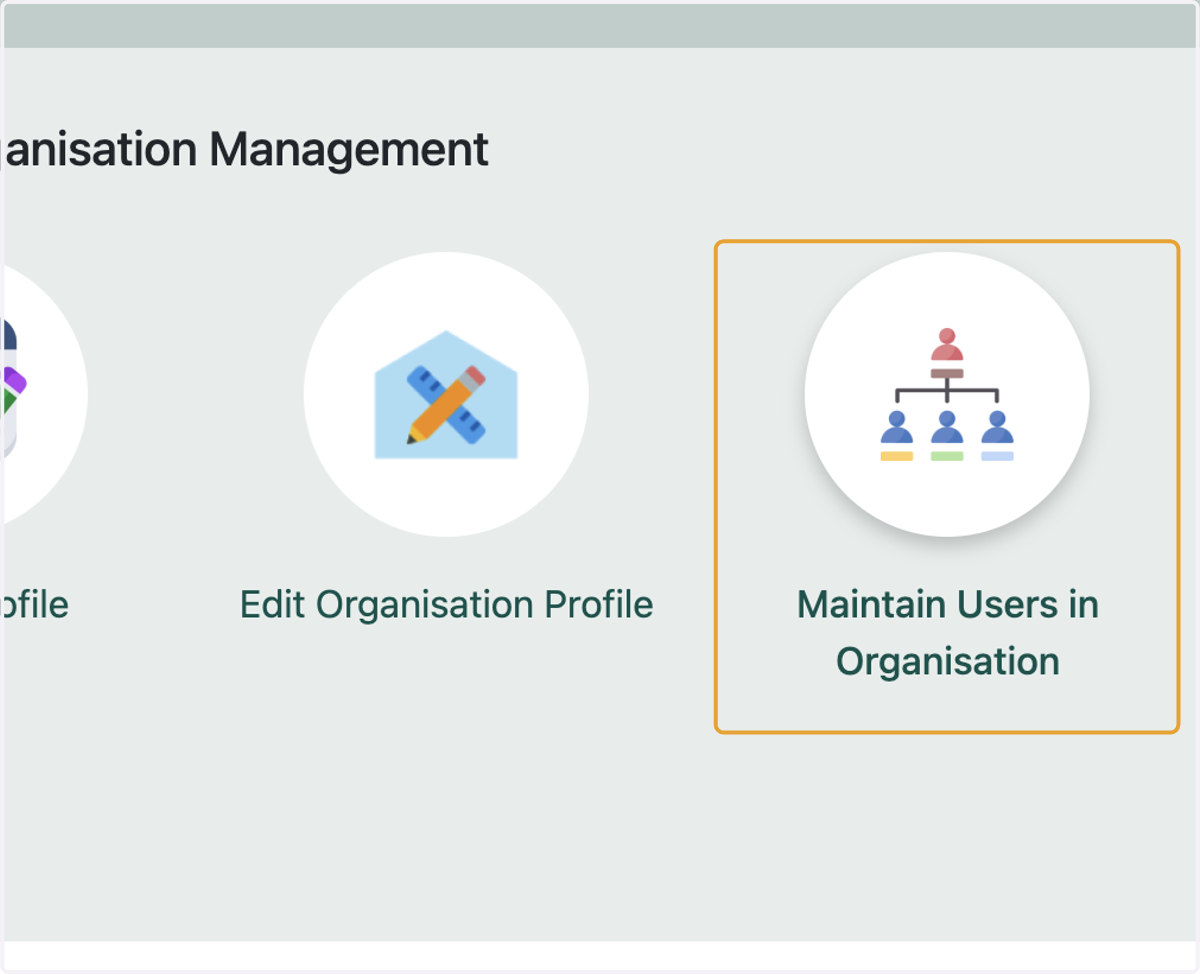Open the Maintain Users in Organisation hierarchy icon

click(x=947, y=394)
